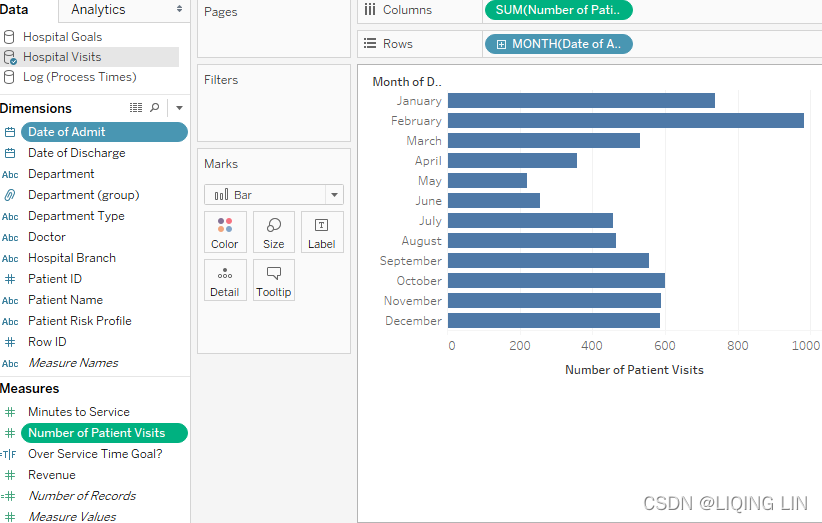The image size is (822, 523).
Task: Switch to the Analytics tab
Action: click(x=99, y=9)
